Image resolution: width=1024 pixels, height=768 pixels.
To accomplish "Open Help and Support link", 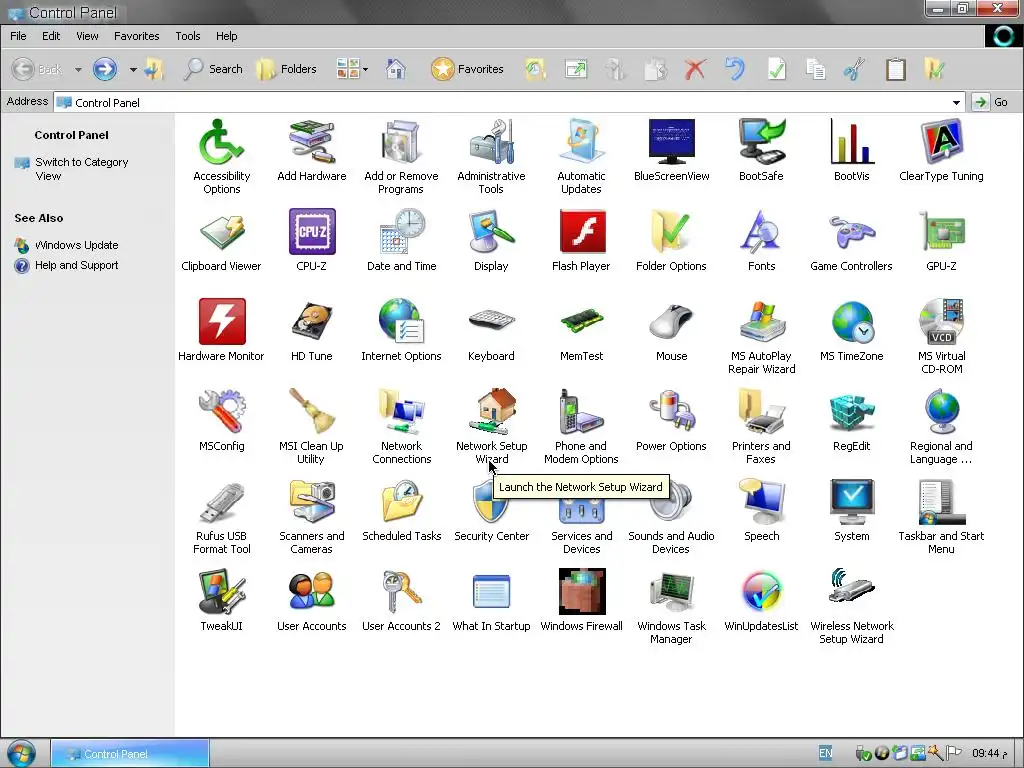I will [76, 265].
